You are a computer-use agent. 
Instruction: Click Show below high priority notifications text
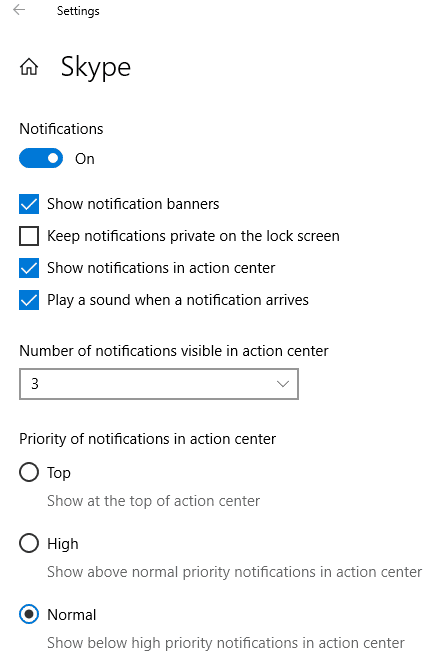click(226, 642)
